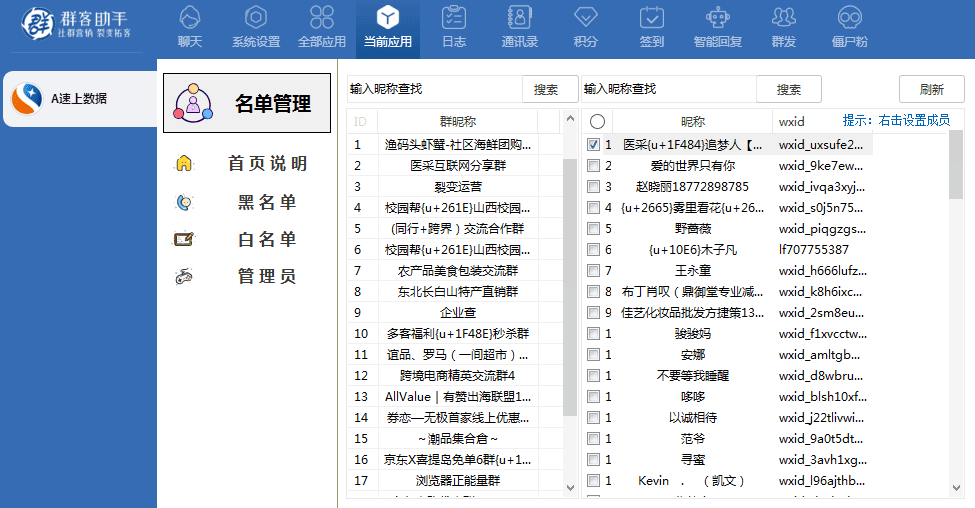Screen dimensions: 975x508
Task: Click the A速上数据 account avatar
Action: tap(27, 99)
